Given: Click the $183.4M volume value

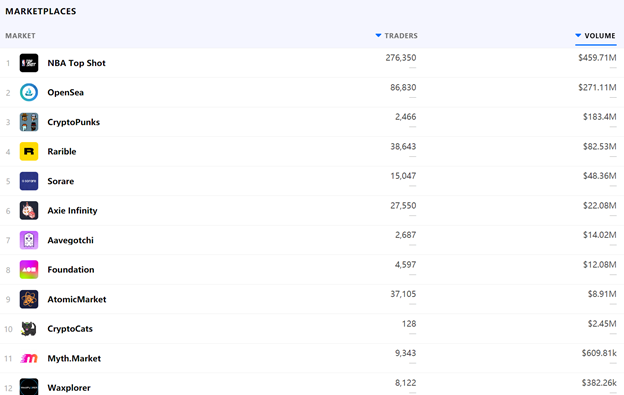Looking at the screenshot, I should tap(600, 117).
